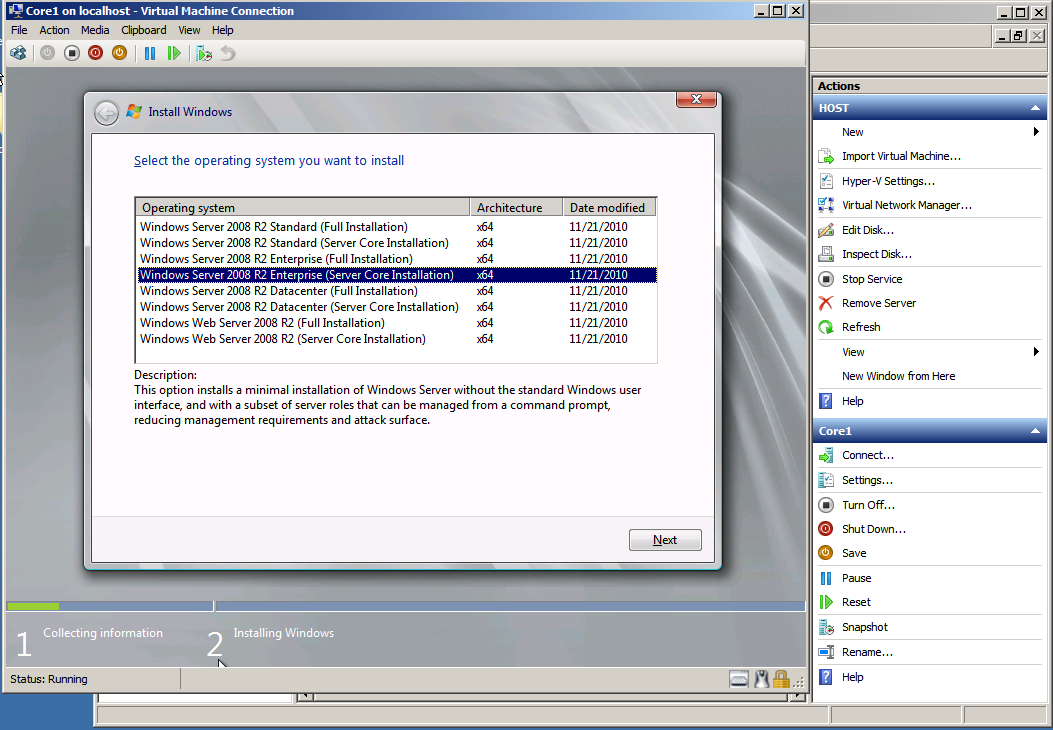
Task: Open the View menu in the menu bar
Action: 189,30
